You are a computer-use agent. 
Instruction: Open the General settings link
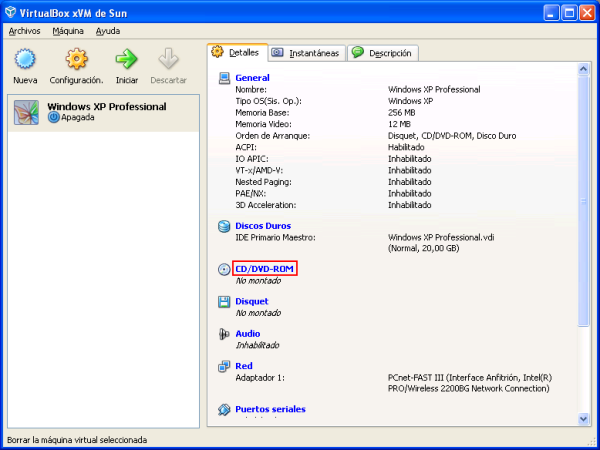252,77
